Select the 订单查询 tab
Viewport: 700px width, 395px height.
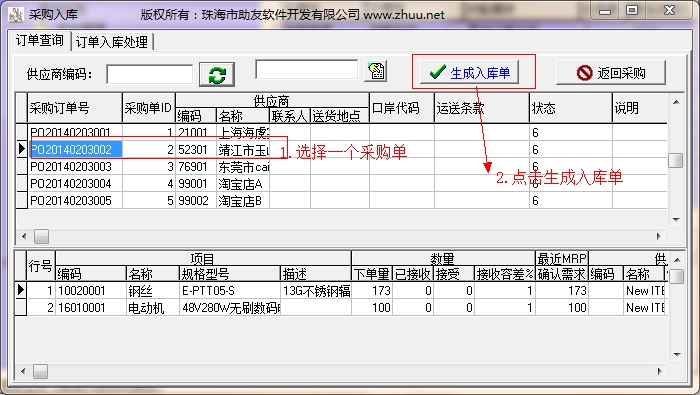39,40
